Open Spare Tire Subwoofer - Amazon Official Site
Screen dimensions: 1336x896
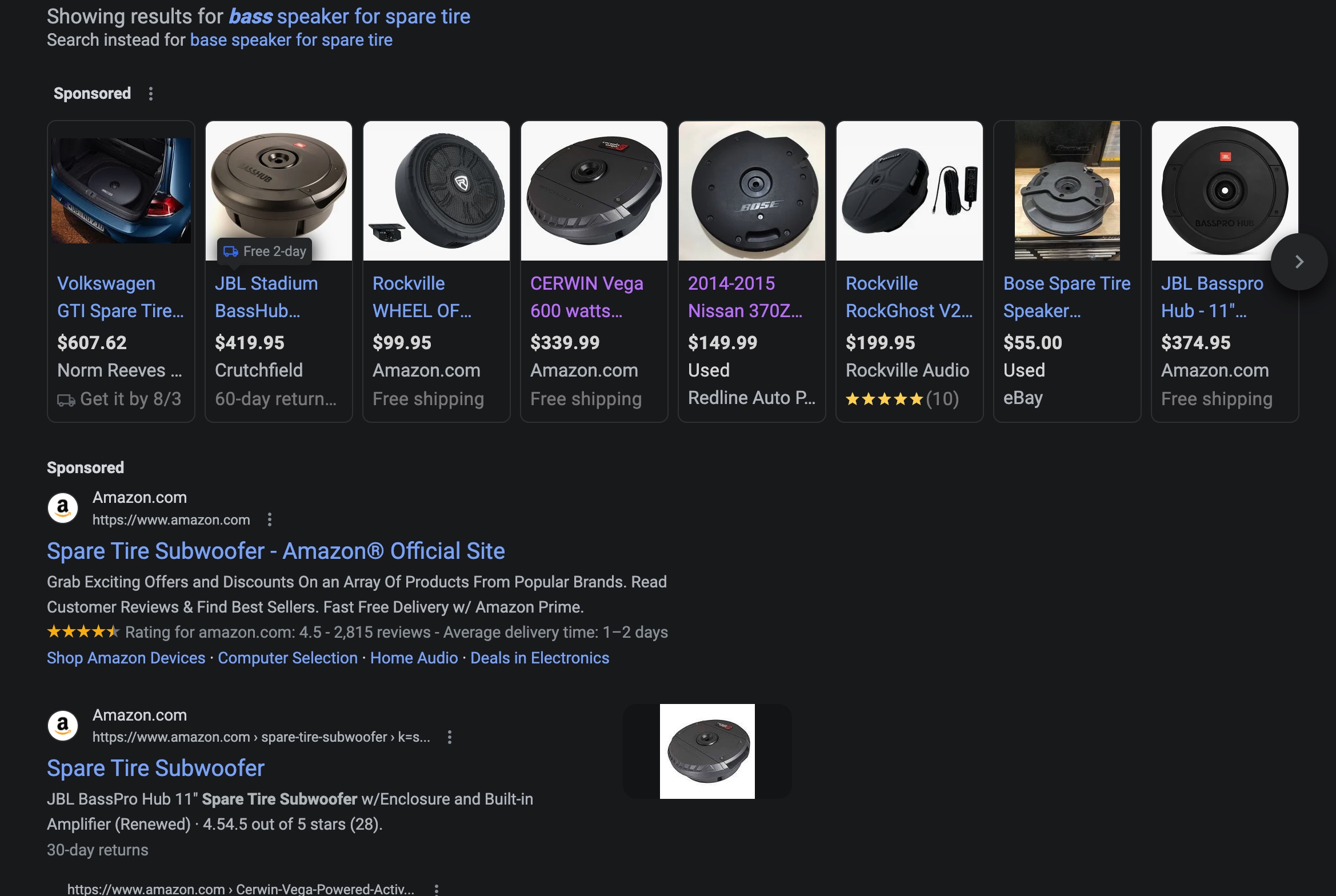[275, 551]
